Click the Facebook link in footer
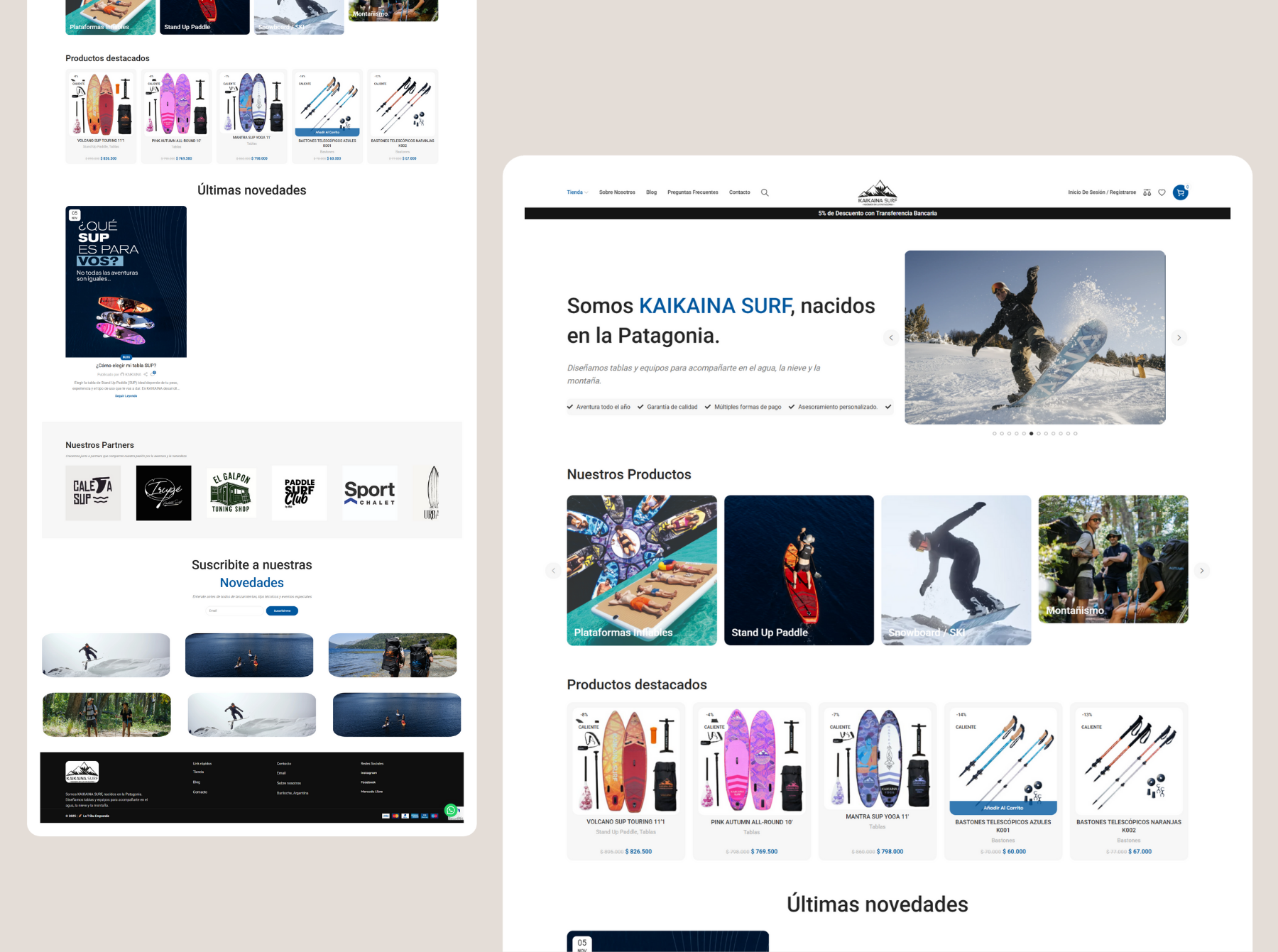Screen dimensions: 1278x952 pos(368,782)
